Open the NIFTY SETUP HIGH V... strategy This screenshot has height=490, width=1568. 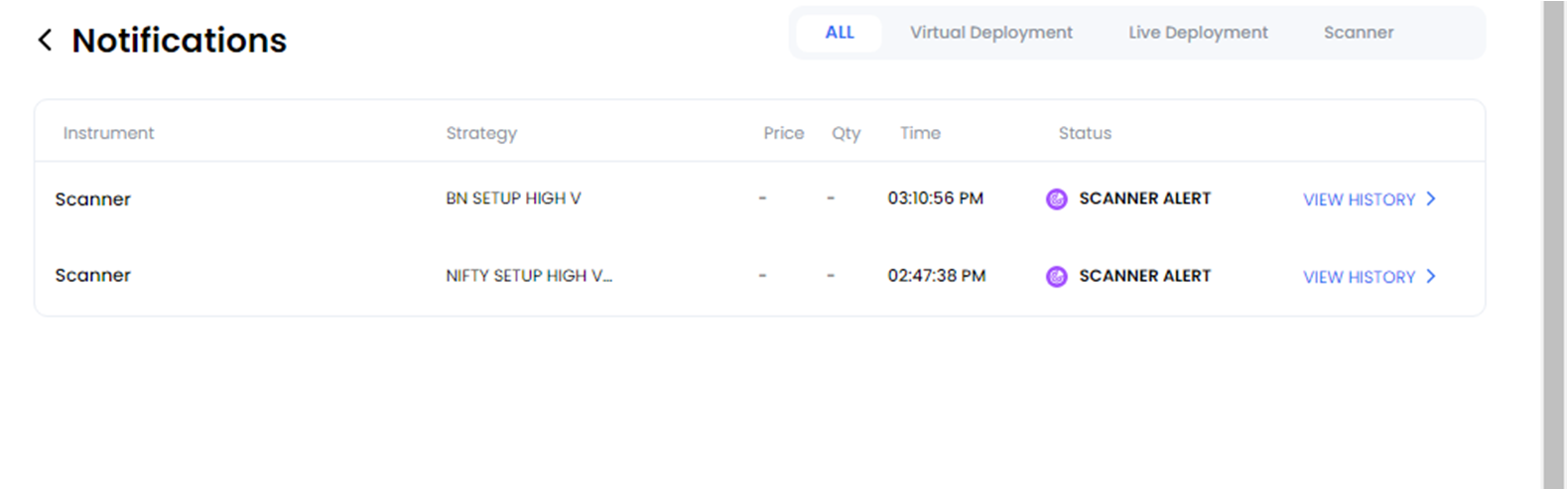(x=529, y=276)
